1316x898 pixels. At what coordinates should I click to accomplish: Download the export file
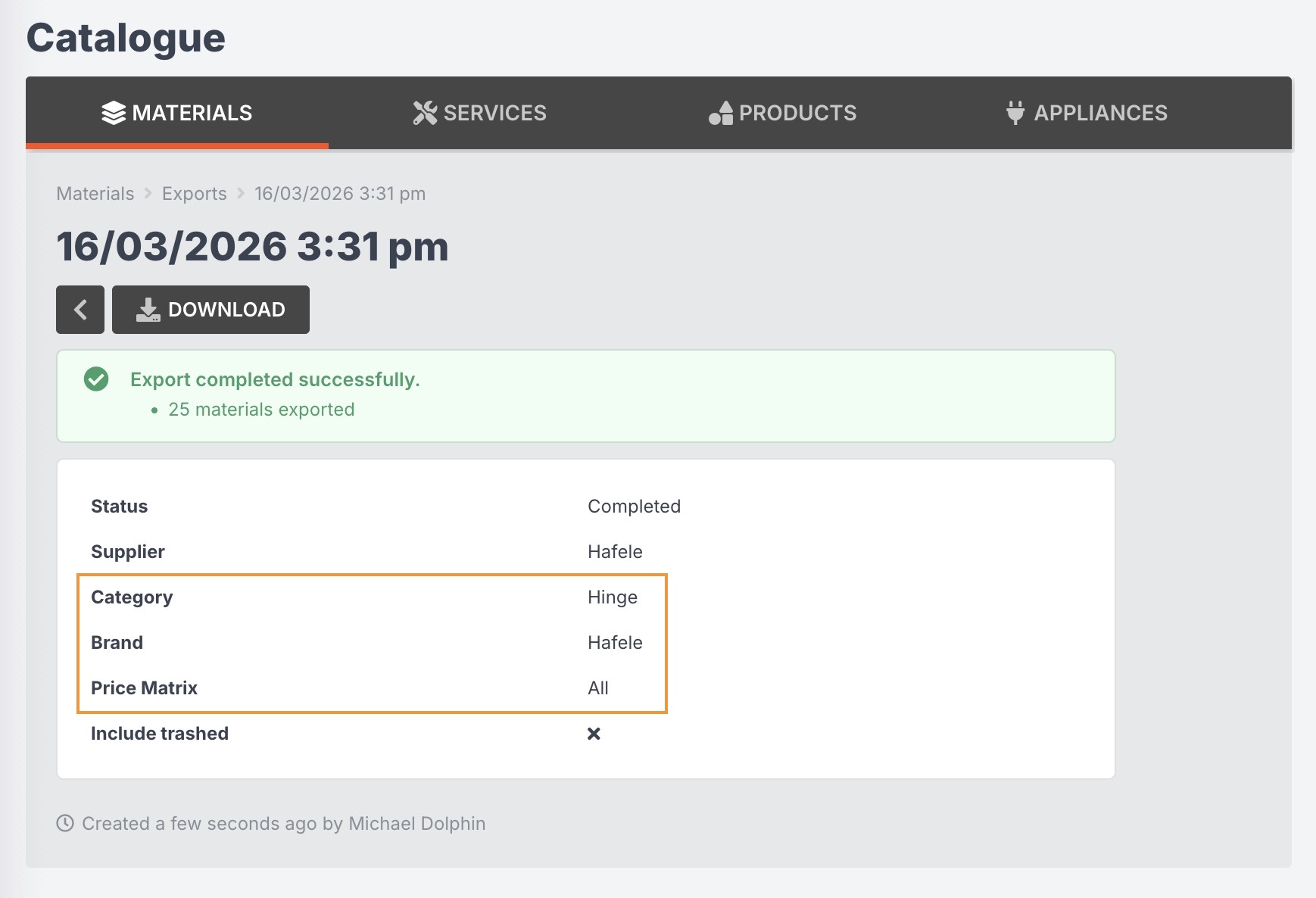(x=210, y=310)
